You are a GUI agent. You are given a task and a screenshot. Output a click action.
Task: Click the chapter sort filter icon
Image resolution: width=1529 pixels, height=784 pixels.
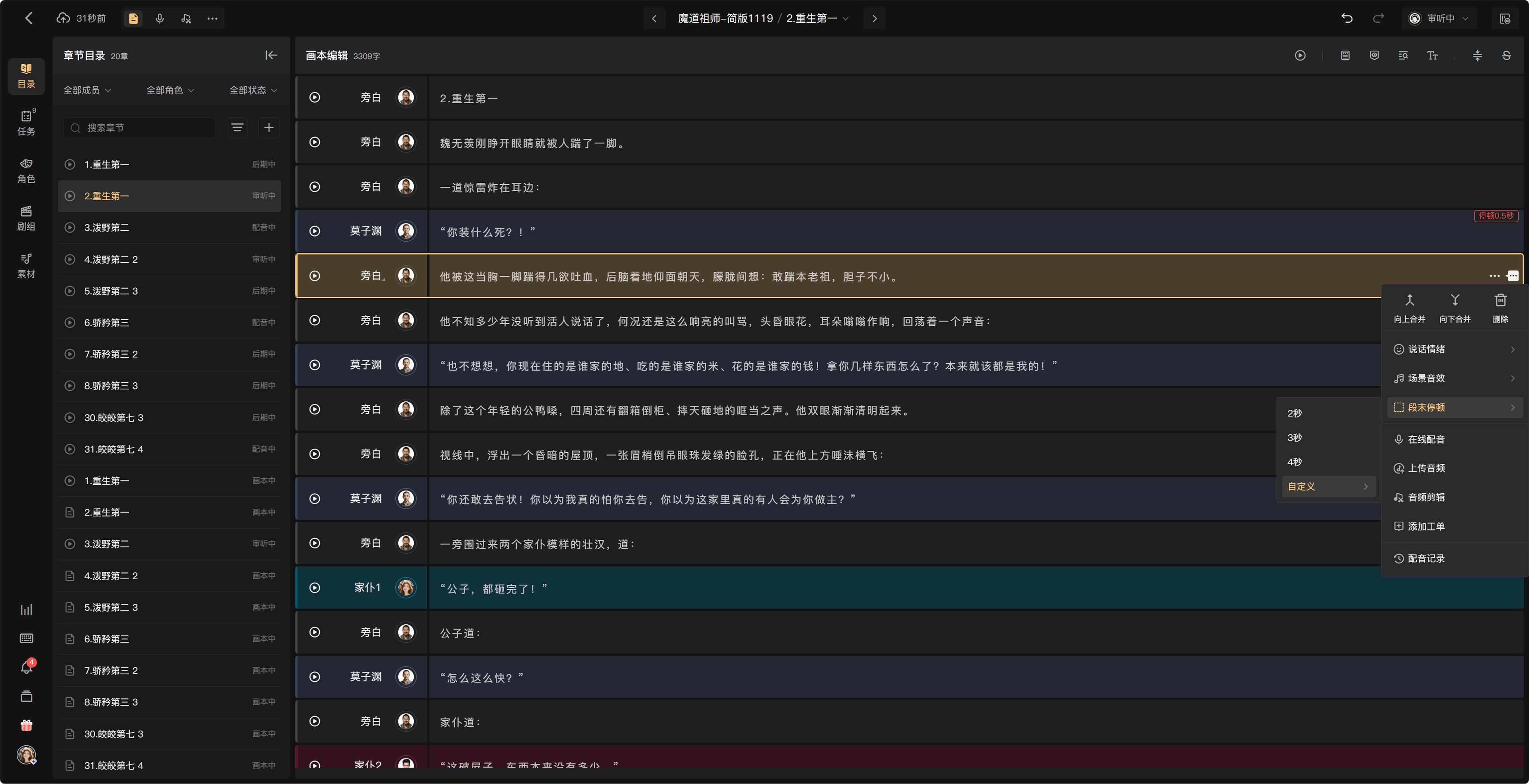tap(237, 127)
